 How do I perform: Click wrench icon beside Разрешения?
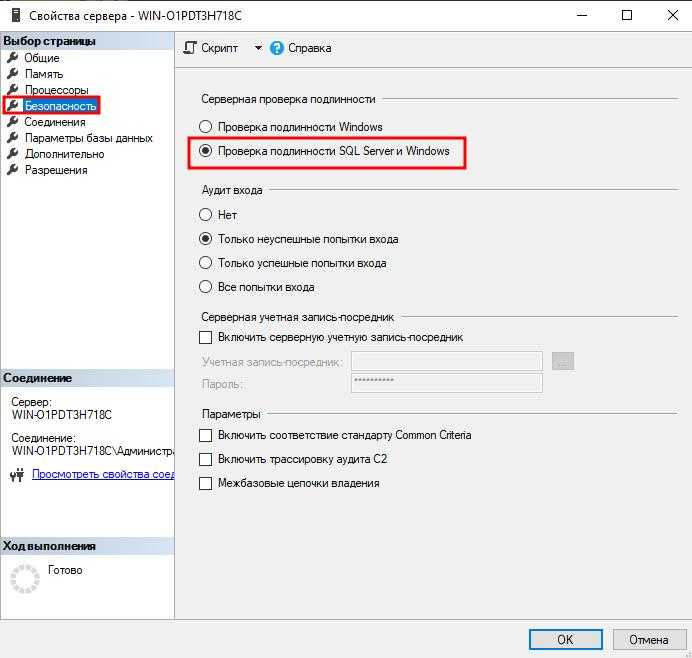tap(13, 169)
